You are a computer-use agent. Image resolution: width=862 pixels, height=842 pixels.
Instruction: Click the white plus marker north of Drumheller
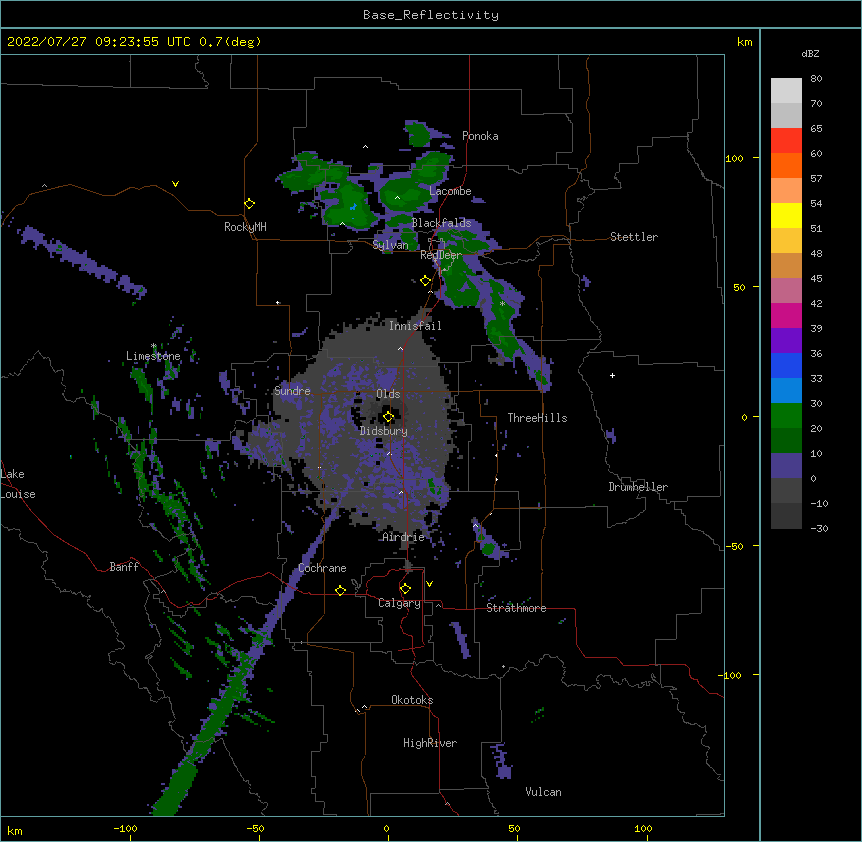coord(612,376)
